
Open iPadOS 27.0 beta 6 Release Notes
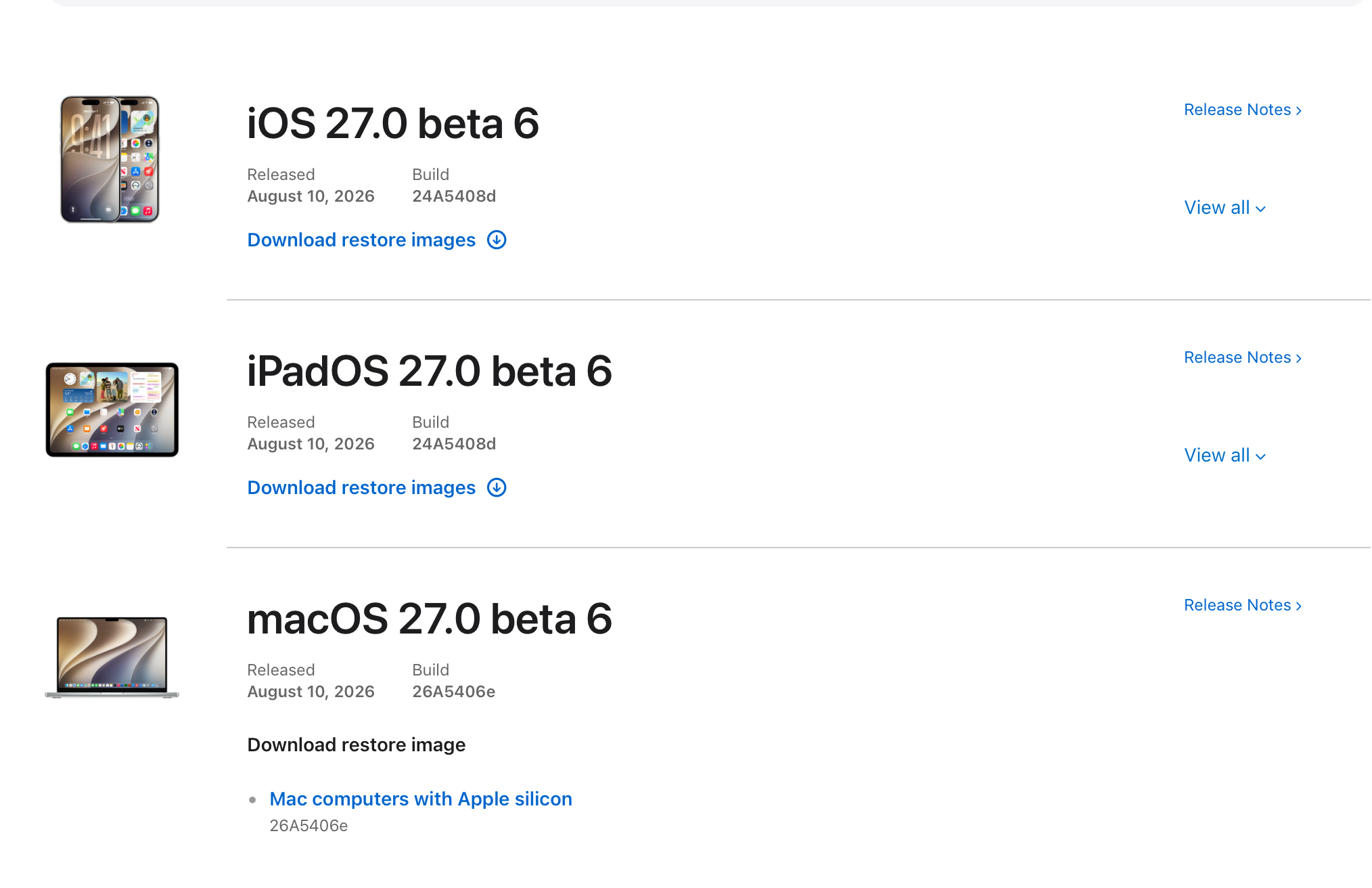point(1243,357)
